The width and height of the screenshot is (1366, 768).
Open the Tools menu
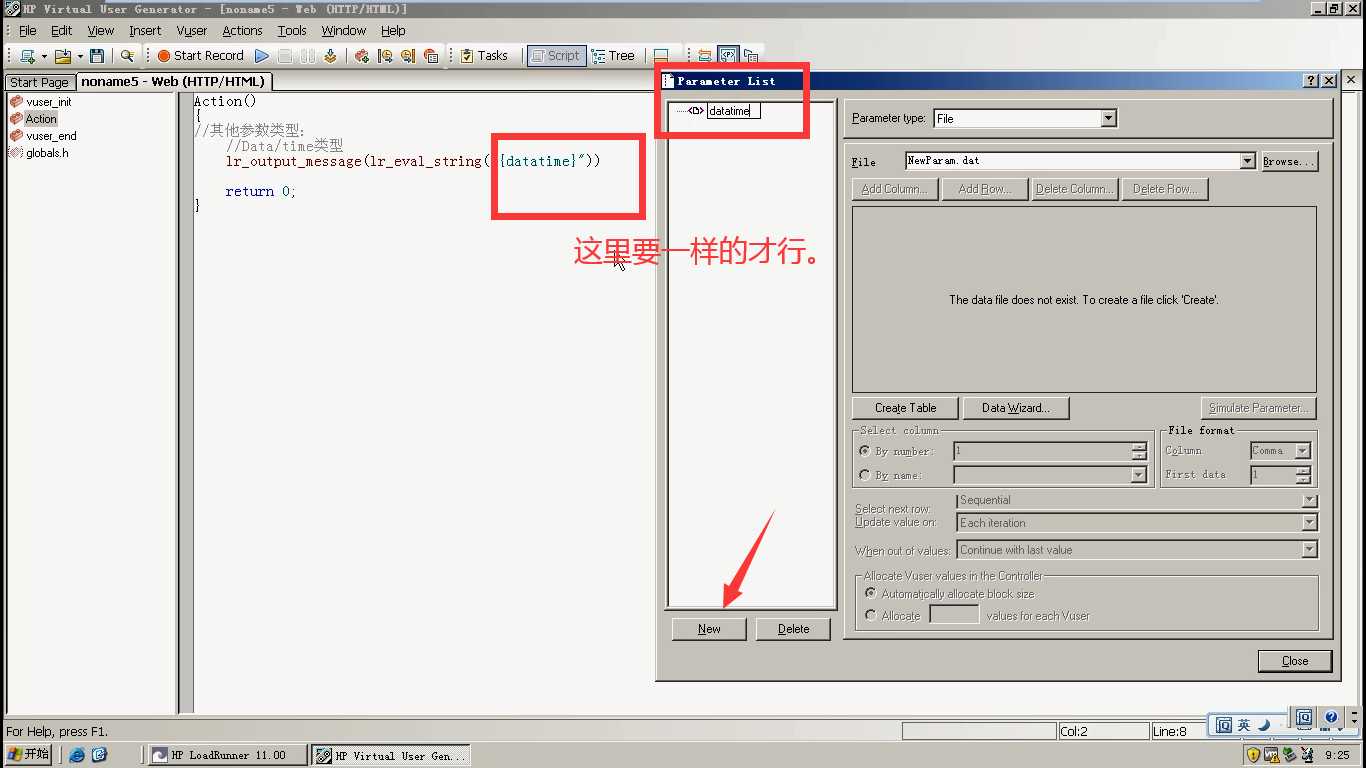click(292, 31)
